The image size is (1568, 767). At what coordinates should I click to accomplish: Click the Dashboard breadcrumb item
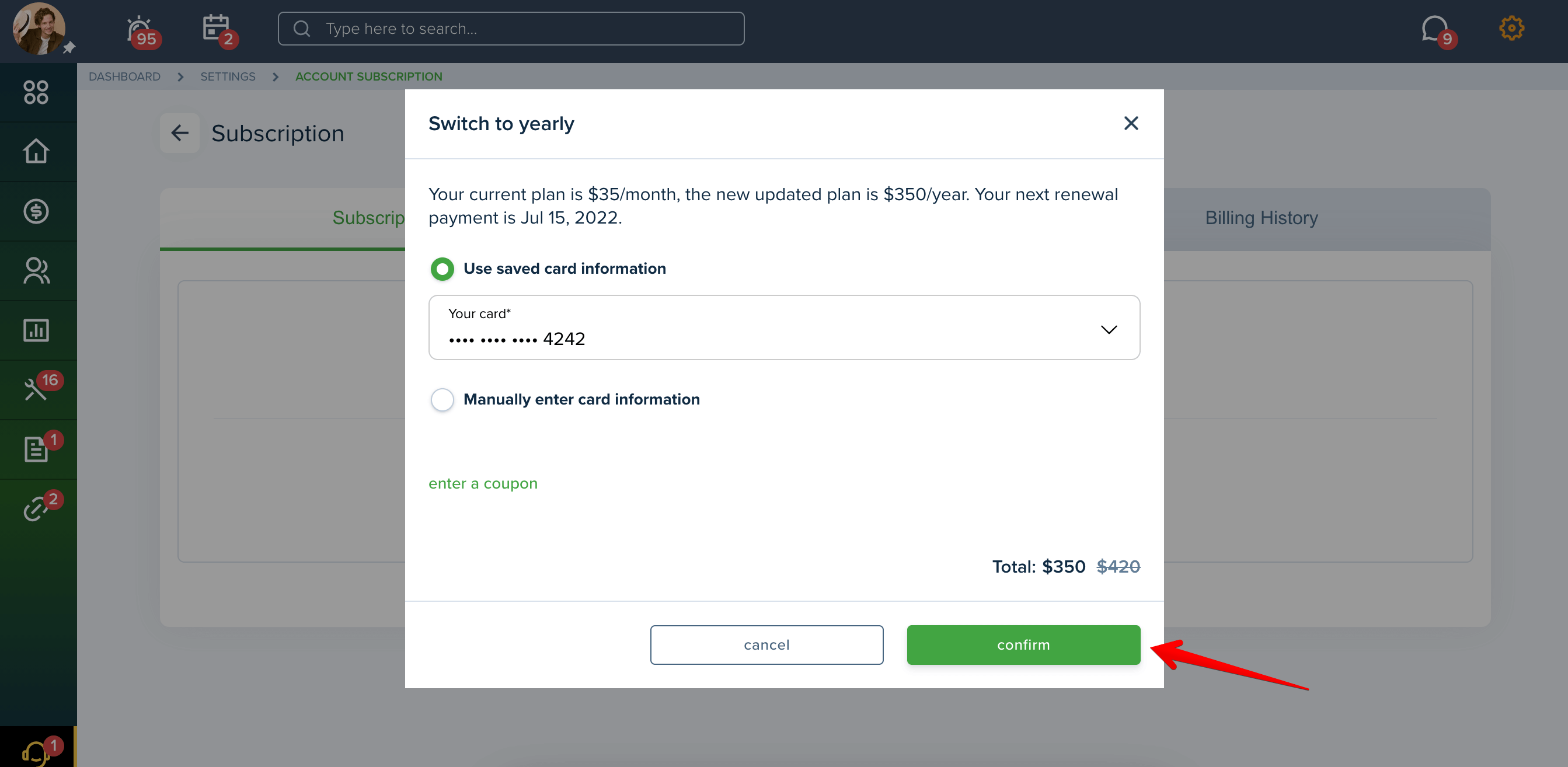[124, 76]
